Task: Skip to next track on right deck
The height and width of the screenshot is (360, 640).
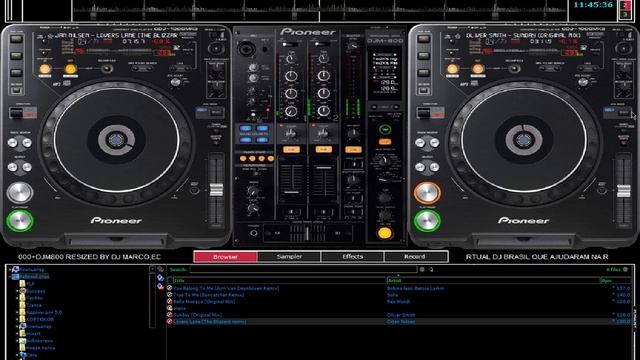Action: (434, 142)
